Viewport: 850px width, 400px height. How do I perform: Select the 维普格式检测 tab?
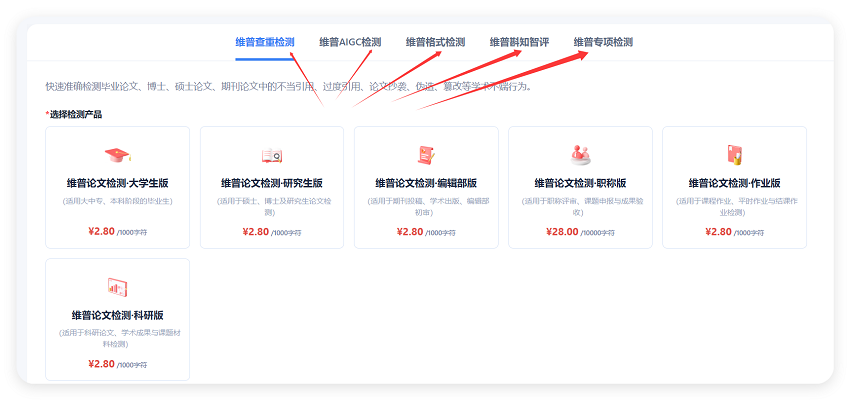(435, 42)
